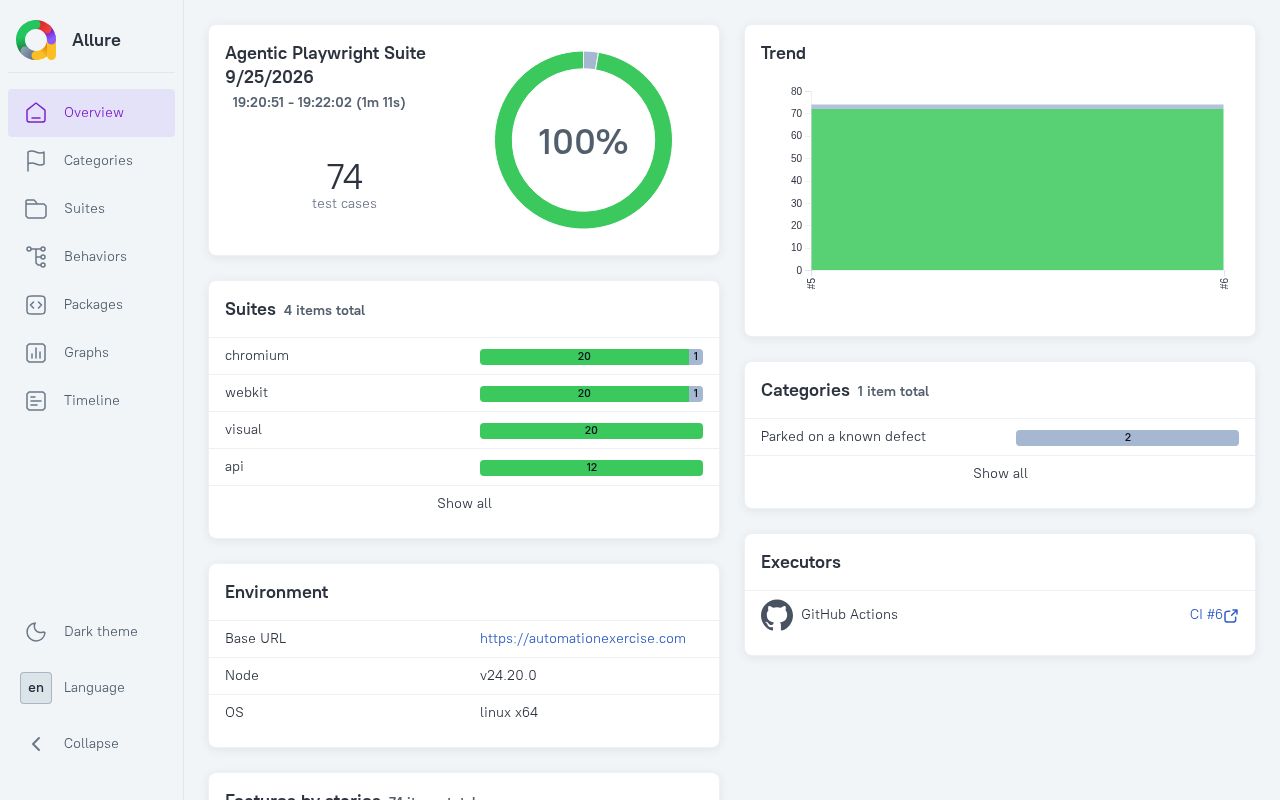The height and width of the screenshot is (800, 1280).
Task: Navigate to Behaviors menu item
Action: (92, 256)
